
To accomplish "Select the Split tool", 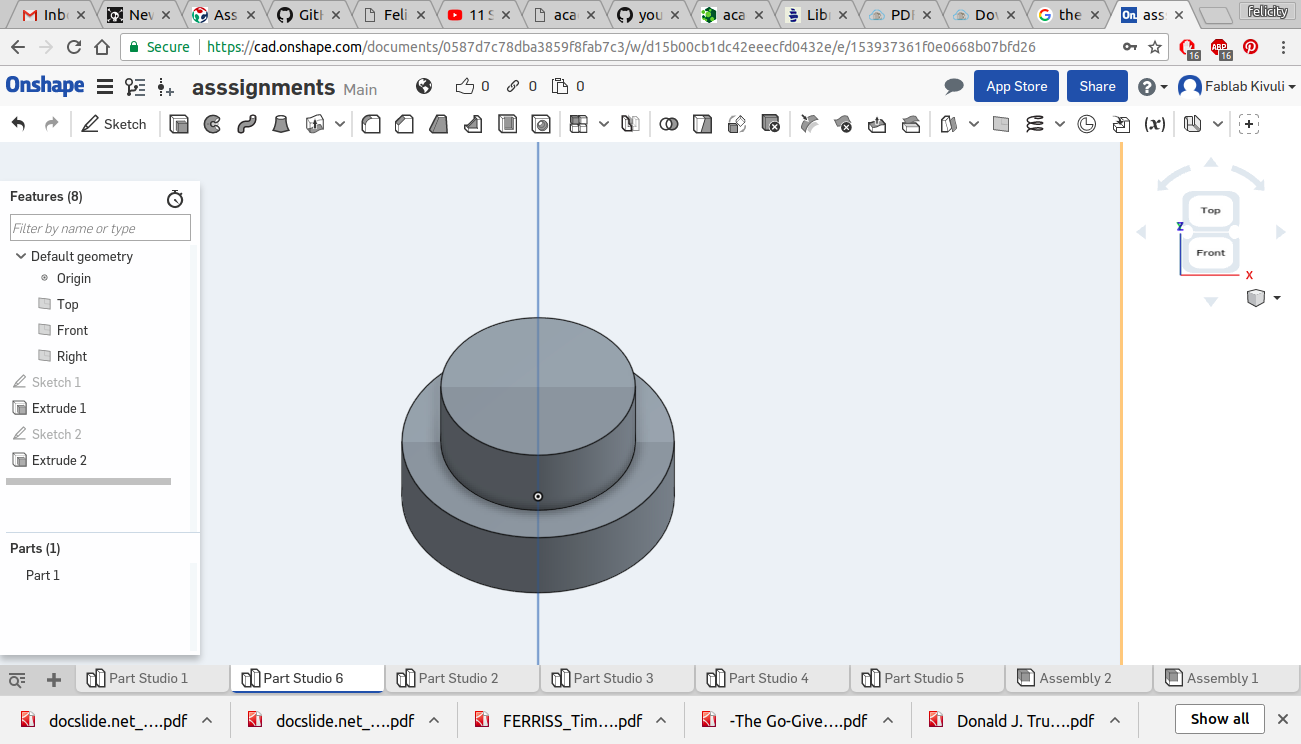I will coord(703,124).
